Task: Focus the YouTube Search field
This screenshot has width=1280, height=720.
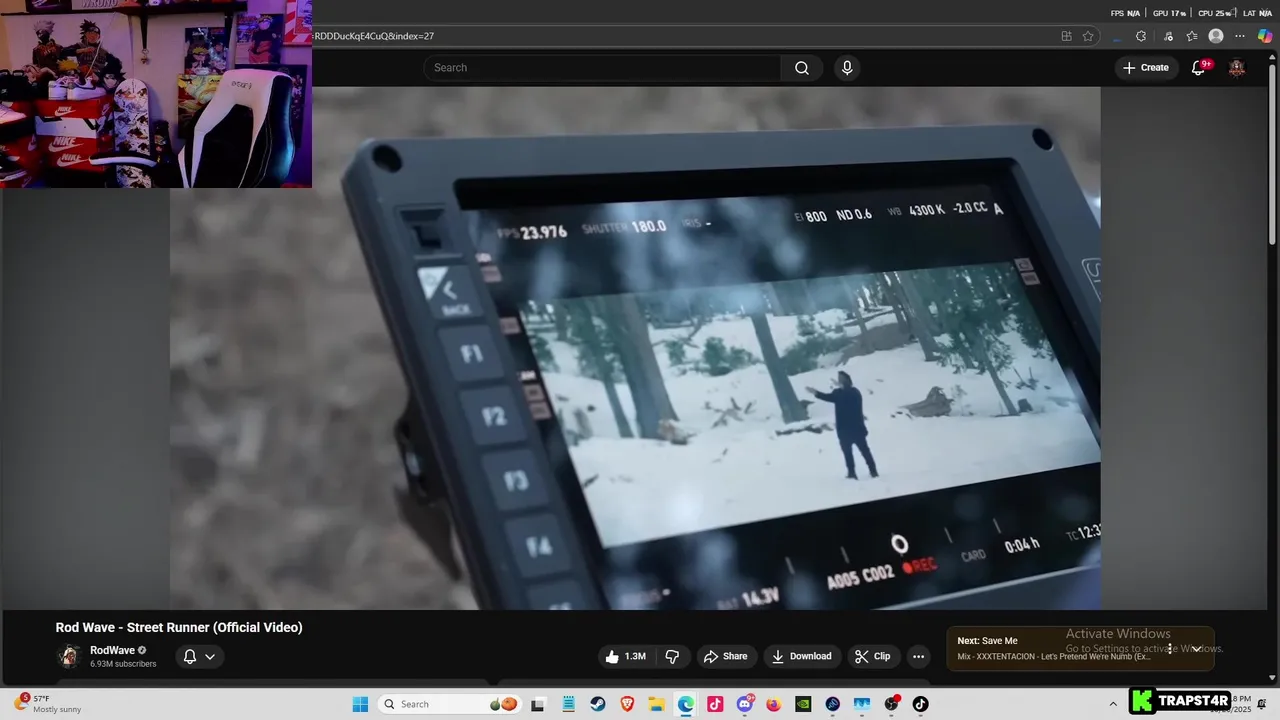Action: (x=603, y=68)
